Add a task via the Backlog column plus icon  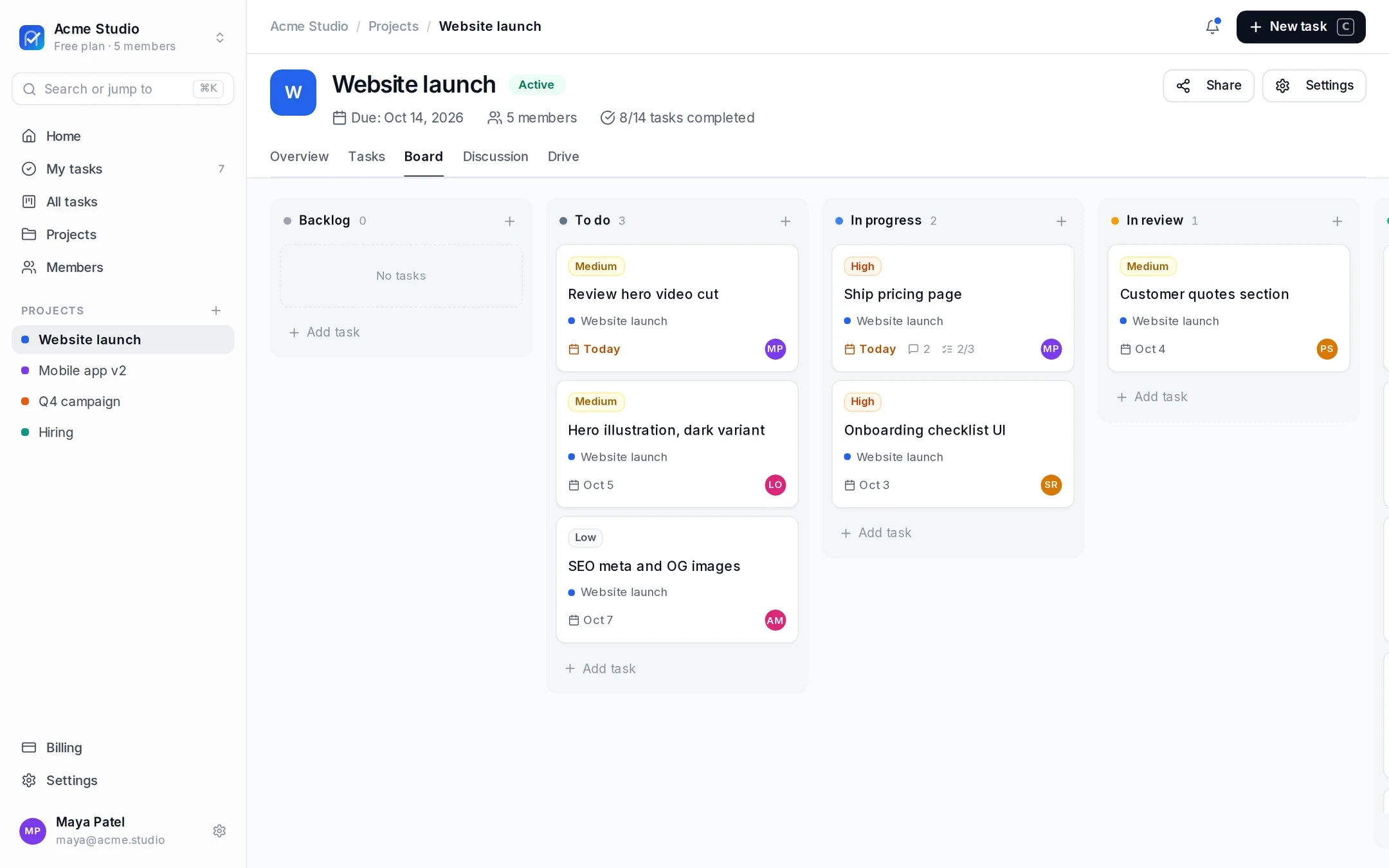[x=509, y=221]
